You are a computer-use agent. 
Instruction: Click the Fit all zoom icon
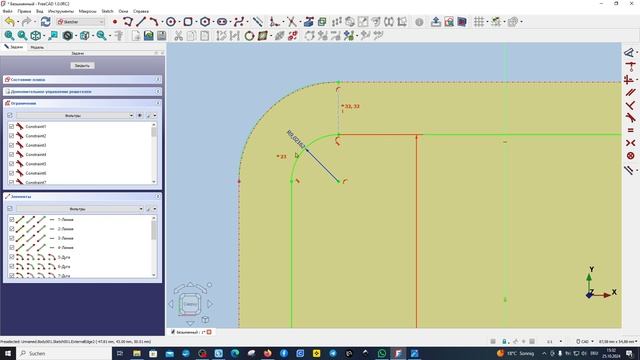coord(9,36)
